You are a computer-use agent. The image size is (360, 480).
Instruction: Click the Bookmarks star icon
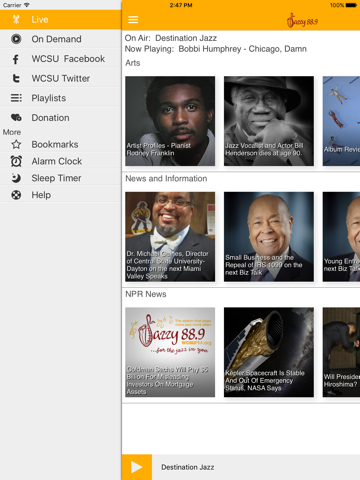(x=16, y=144)
